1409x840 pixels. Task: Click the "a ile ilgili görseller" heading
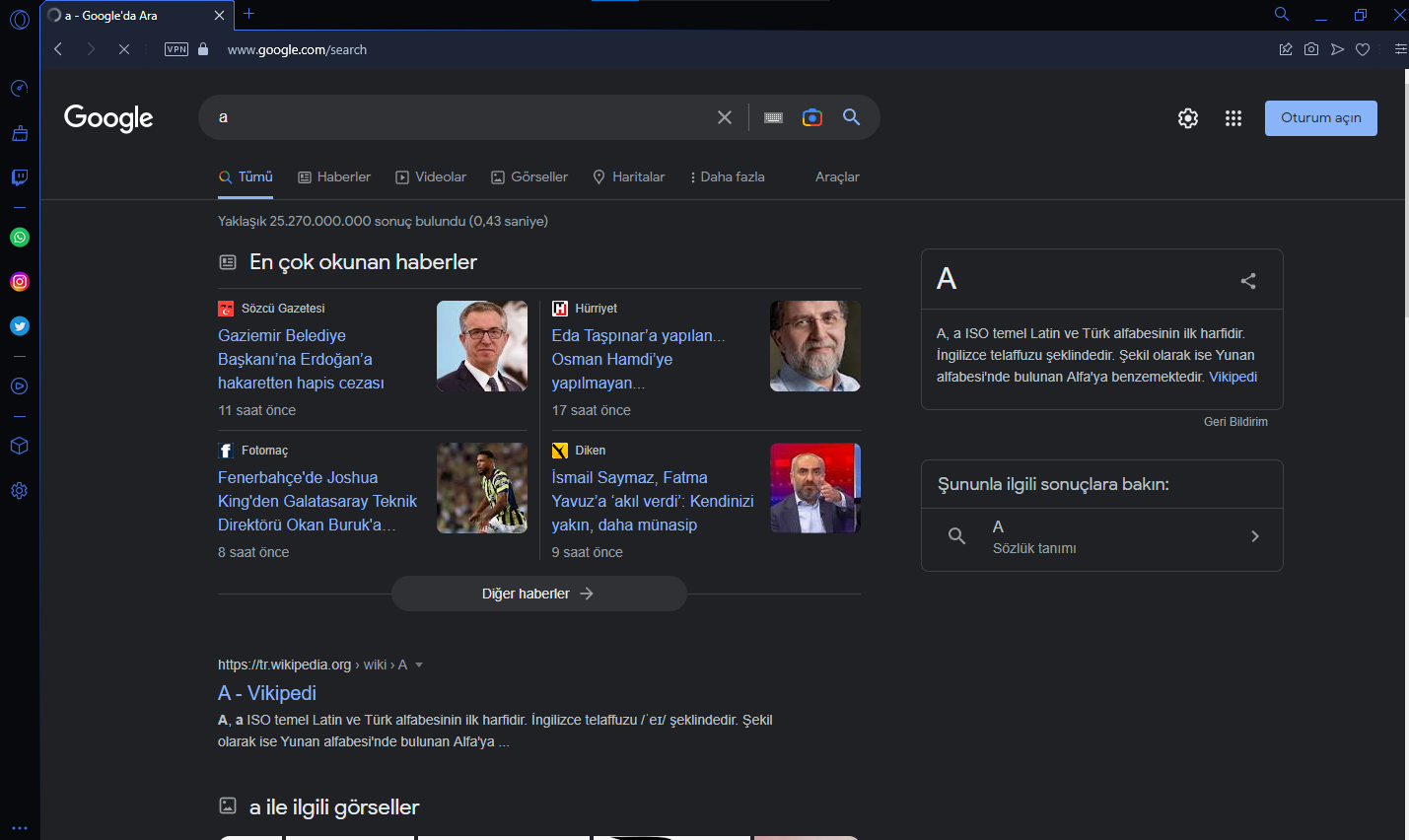coord(334,807)
